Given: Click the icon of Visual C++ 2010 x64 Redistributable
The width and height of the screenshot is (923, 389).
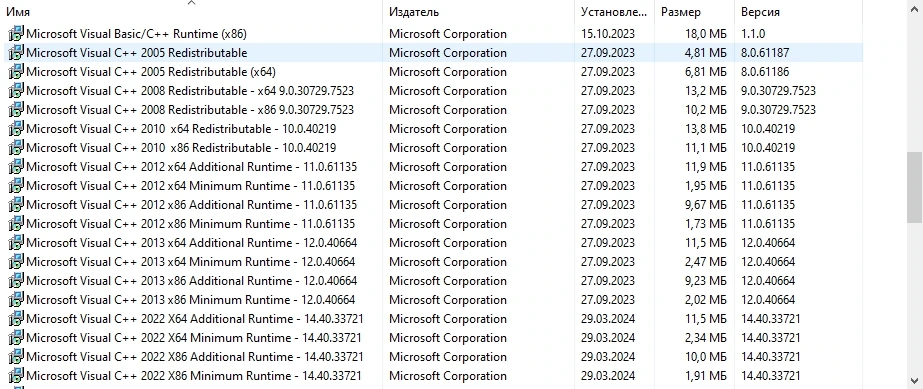Looking at the screenshot, I should [16, 128].
